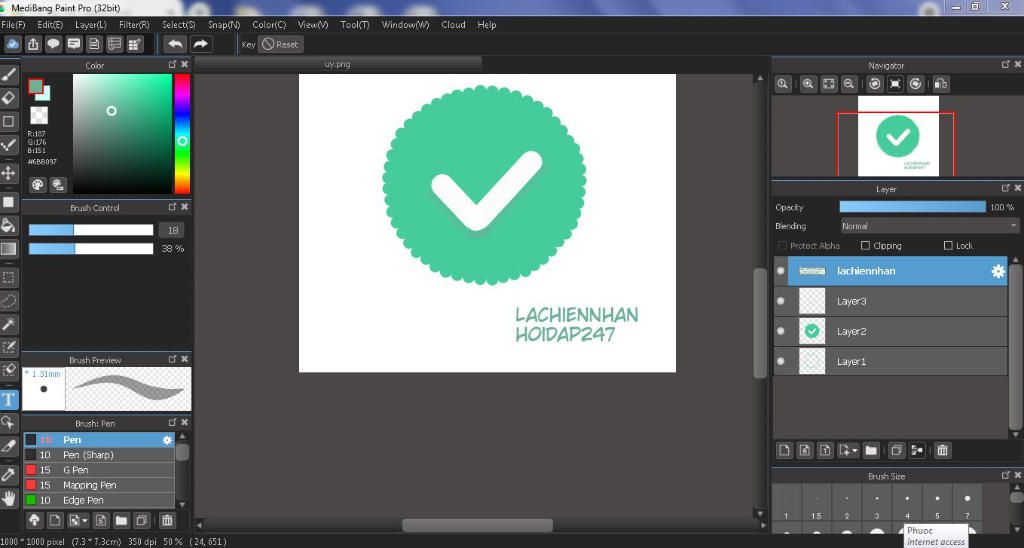Viewport: 1024px width, 548px height.
Task: Select the Text tool
Action: click(x=8, y=399)
